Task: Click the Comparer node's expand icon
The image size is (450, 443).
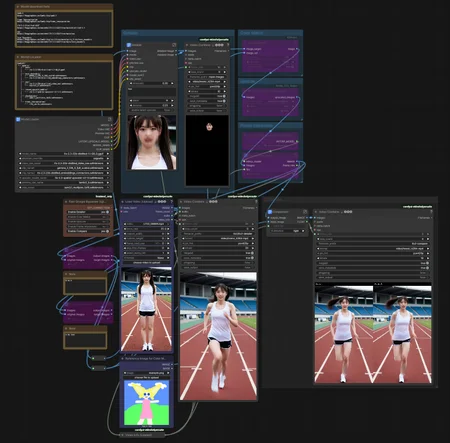Action: click(x=305, y=212)
